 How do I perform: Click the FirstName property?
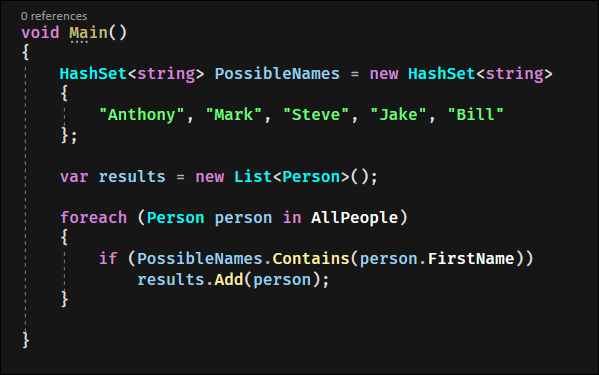(471, 259)
